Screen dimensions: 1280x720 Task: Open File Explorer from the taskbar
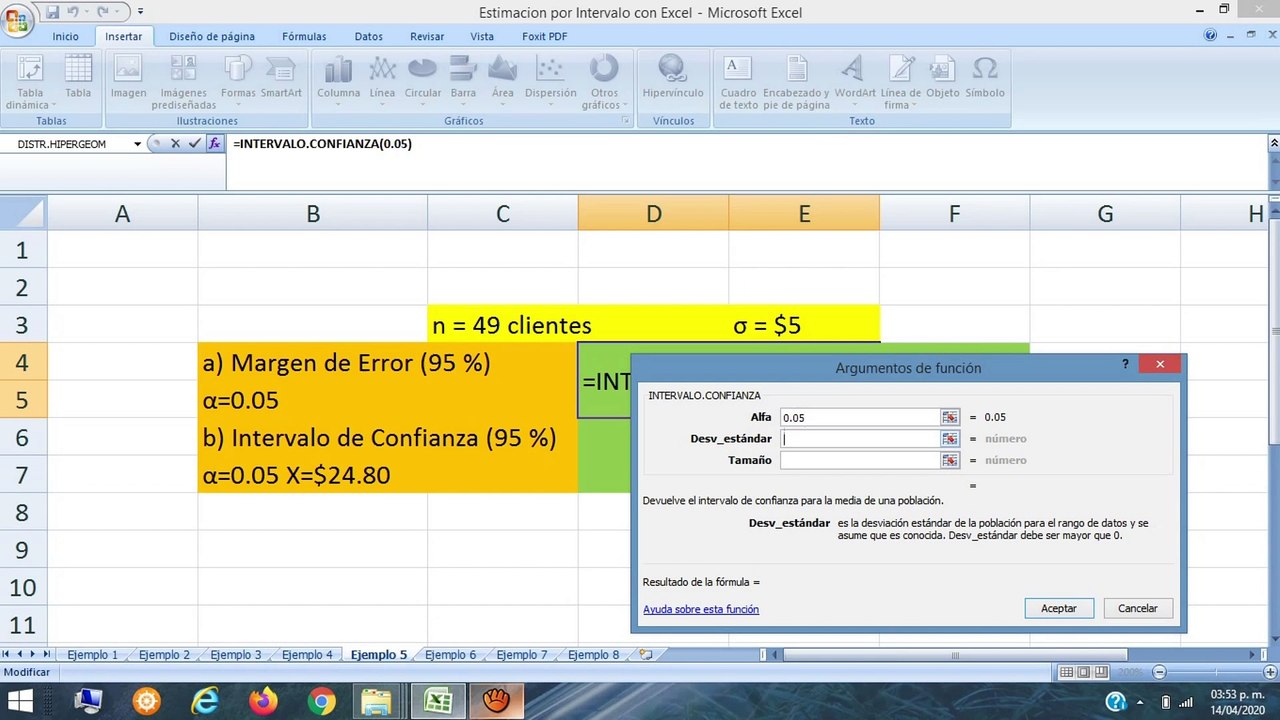[376, 701]
